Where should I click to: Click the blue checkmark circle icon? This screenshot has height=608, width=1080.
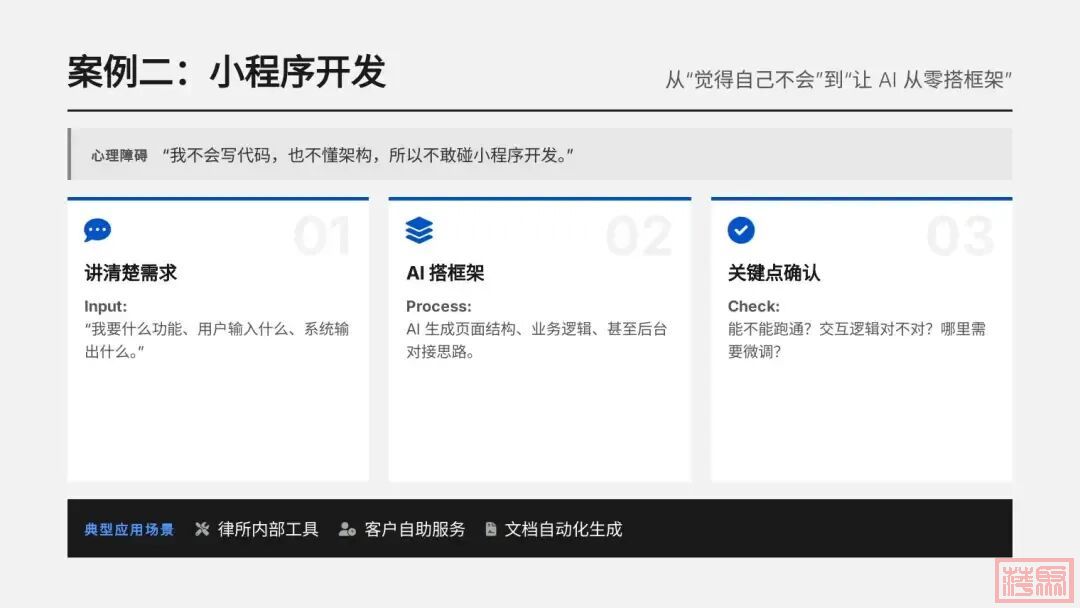pyautogui.click(x=741, y=231)
